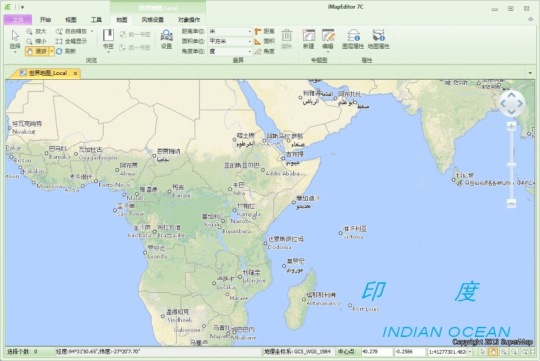Open 图层属性 layer properties
This screenshot has width=540, height=361.
tap(353, 39)
